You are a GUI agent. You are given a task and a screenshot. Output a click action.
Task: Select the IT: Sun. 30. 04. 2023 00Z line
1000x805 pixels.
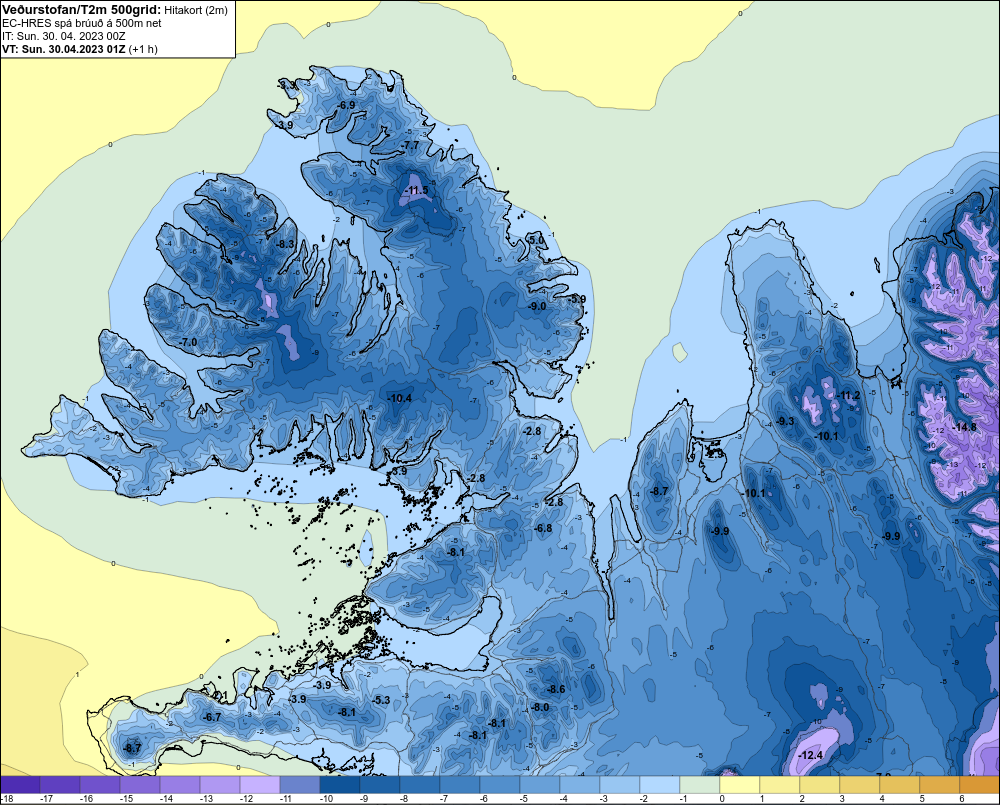pos(64,36)
